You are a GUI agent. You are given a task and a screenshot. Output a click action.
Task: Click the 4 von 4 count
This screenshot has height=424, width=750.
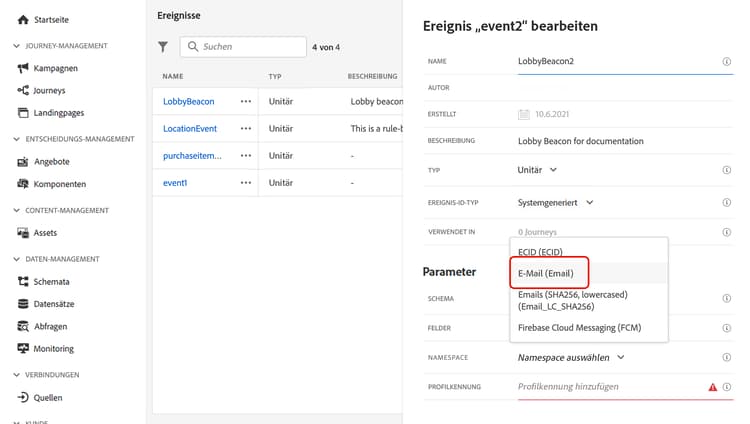pyautogui.click(x=326, y=47)
